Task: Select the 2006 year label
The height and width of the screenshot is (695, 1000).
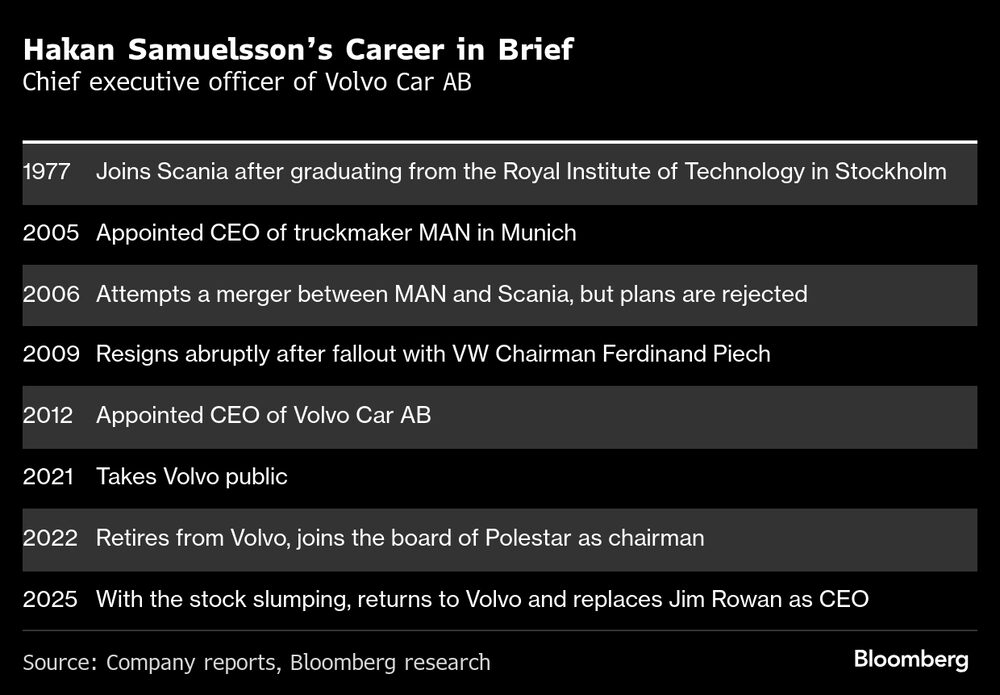Action: coord(47,294)
